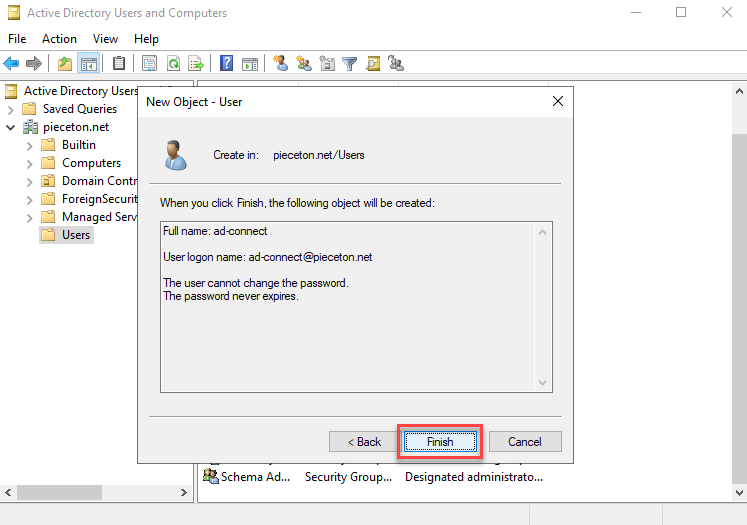Go up one level with folder icon
The height and width of the screenshot is (525, 747).
coord(65,63)
